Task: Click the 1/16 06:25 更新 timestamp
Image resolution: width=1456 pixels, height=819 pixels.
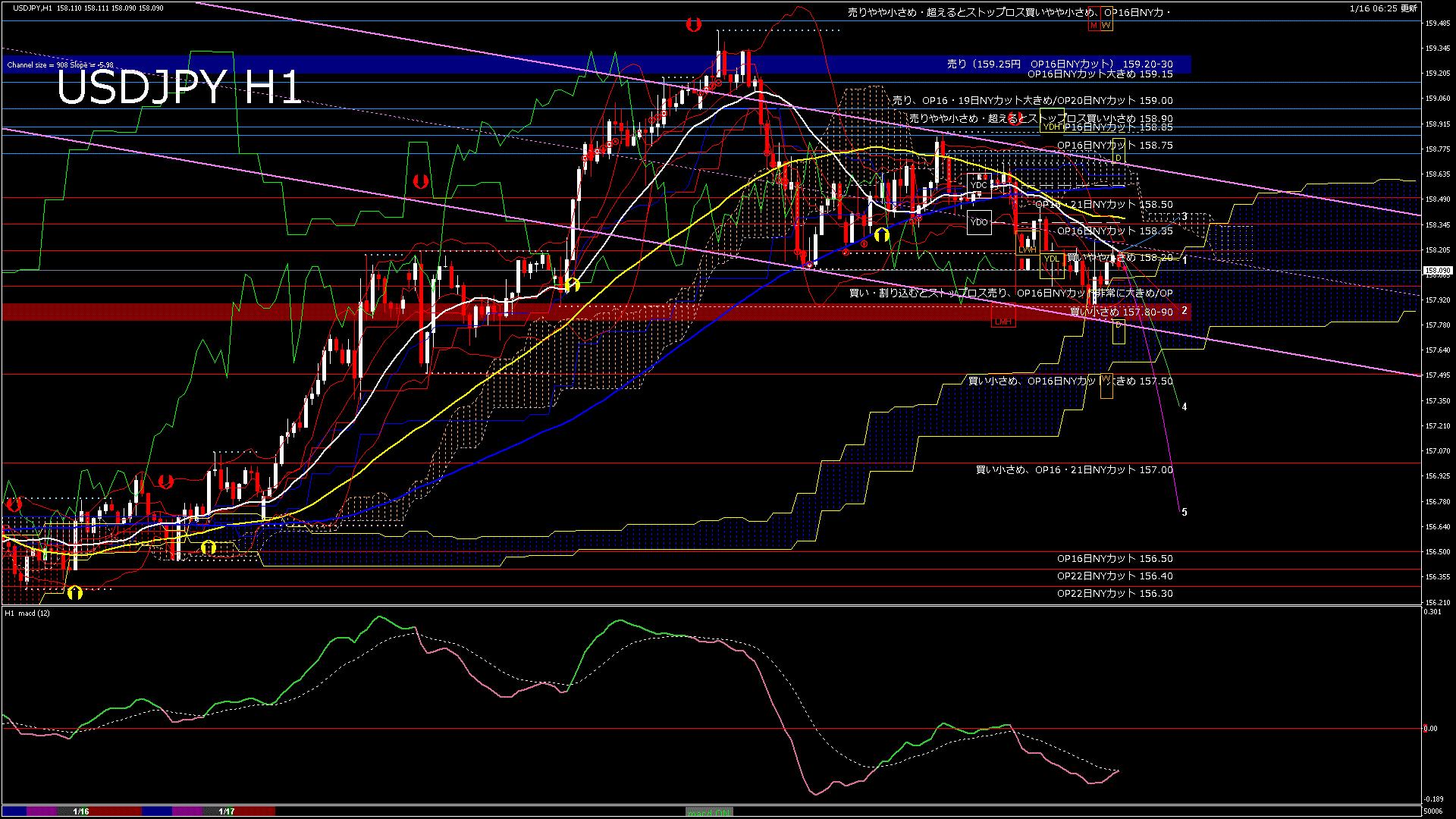Action: tap(1383, 8)
